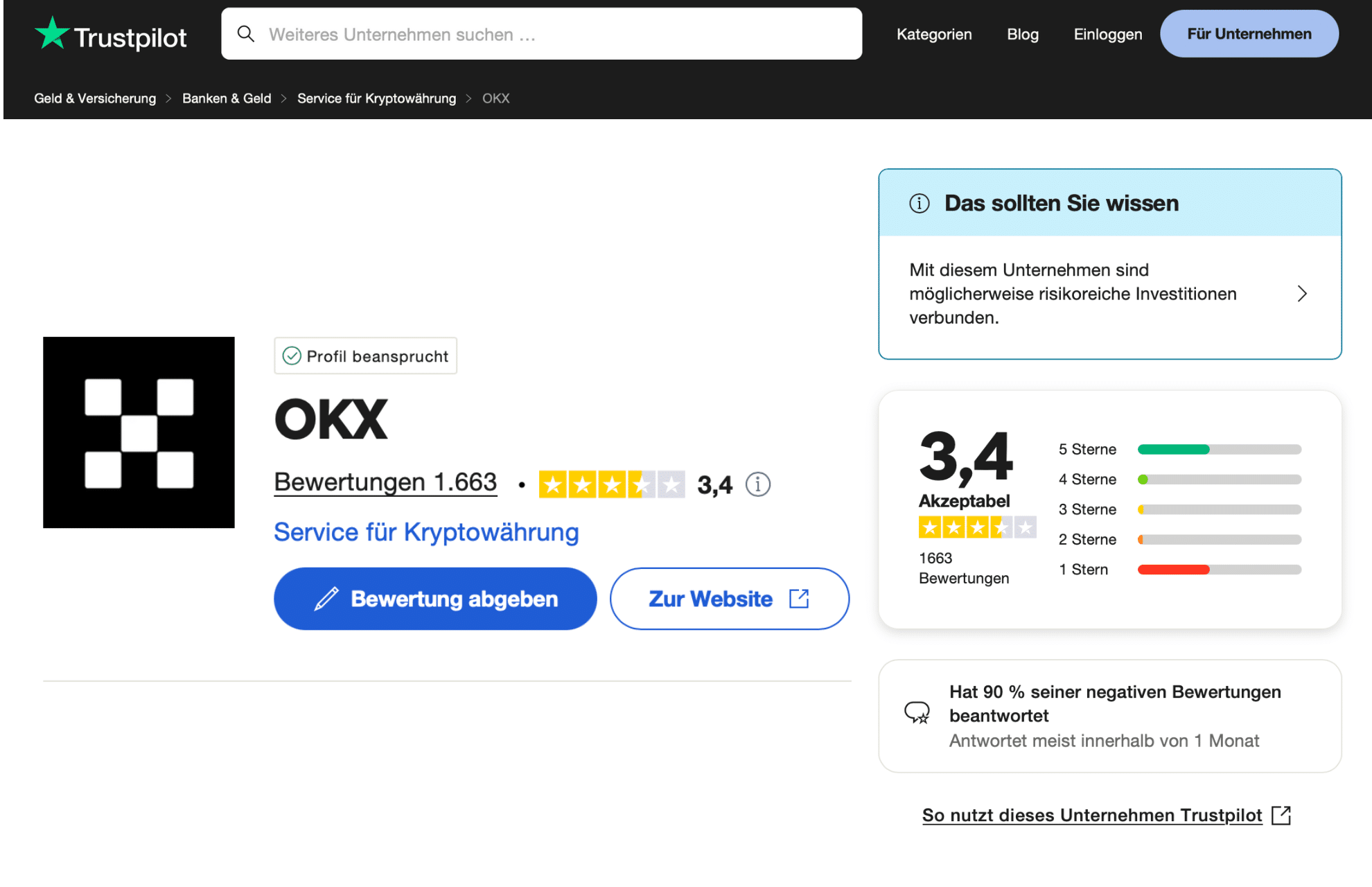The width and height of the screenshot is (1372, 887).
Task: Click the info icon in Das sollten Sie wissen
Action: tap(920, 203)
